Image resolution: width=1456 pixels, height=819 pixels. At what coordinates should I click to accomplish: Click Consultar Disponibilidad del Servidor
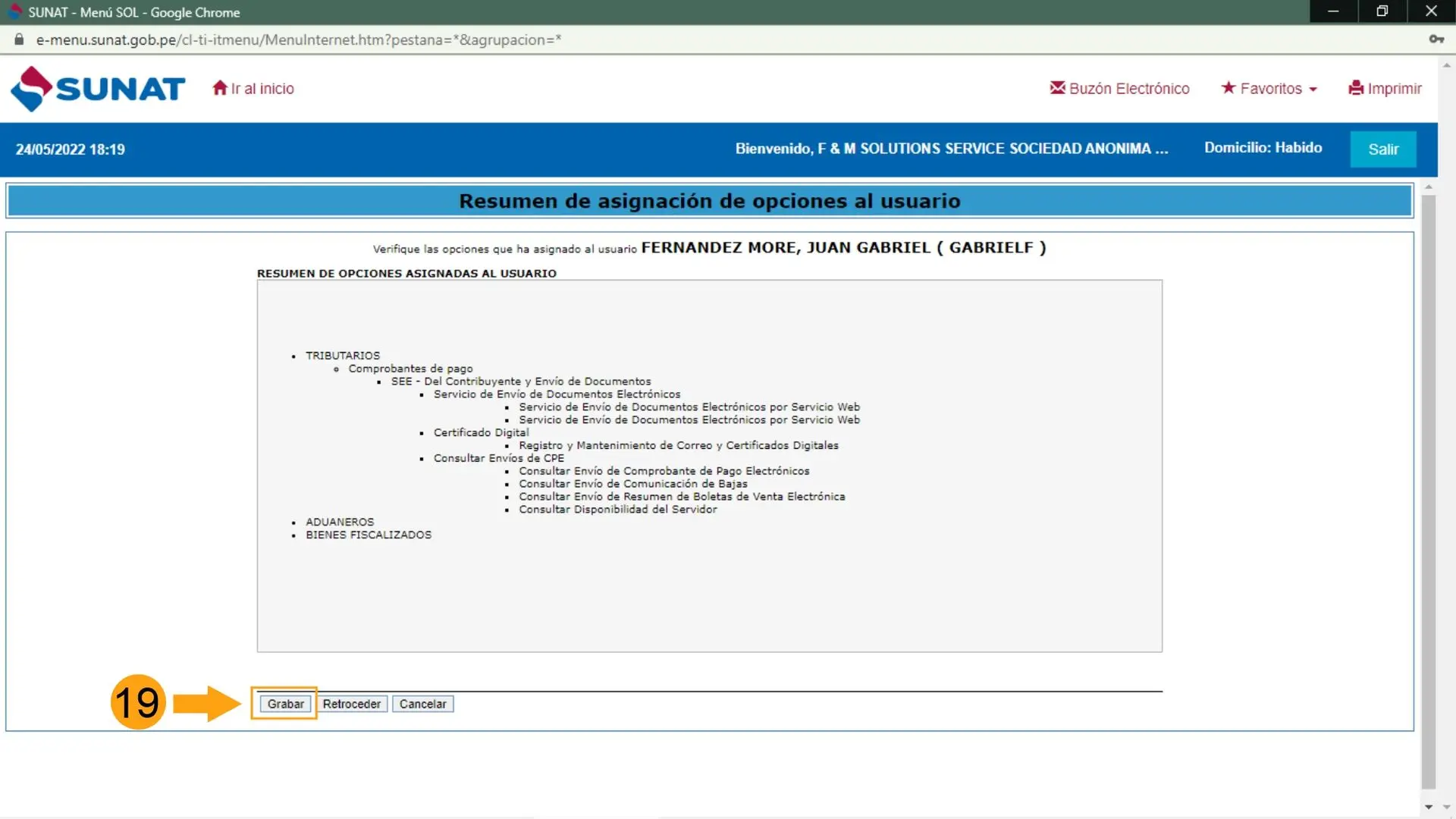618,510
